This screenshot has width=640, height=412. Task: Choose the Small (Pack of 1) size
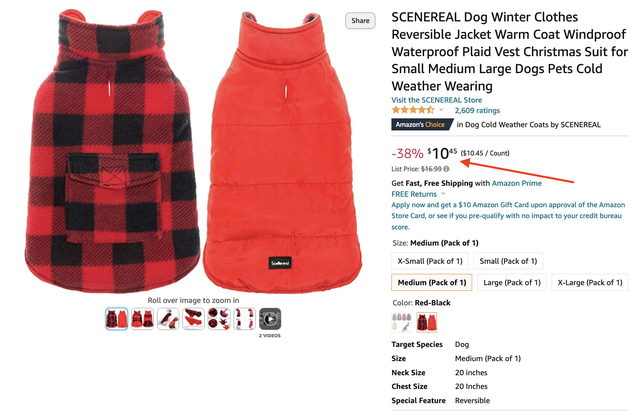[x=508, y=261]
